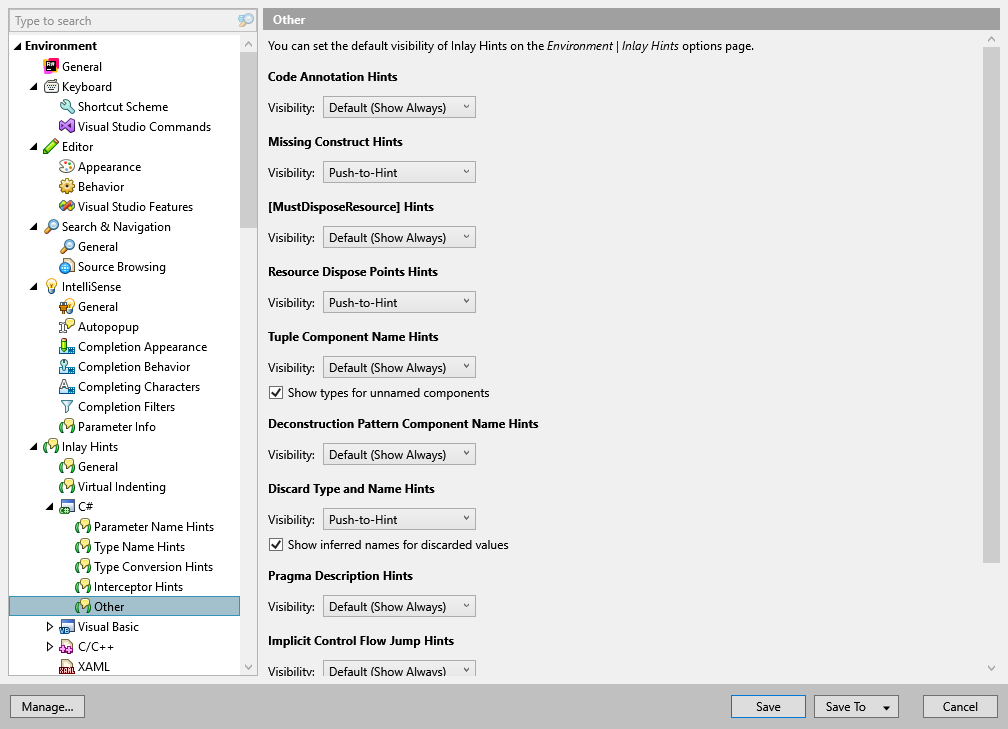Image resolution: width=1008 pixels, height=729 pixels.
Task: Select the Keyboard options icon
Action: click(51, 86)
